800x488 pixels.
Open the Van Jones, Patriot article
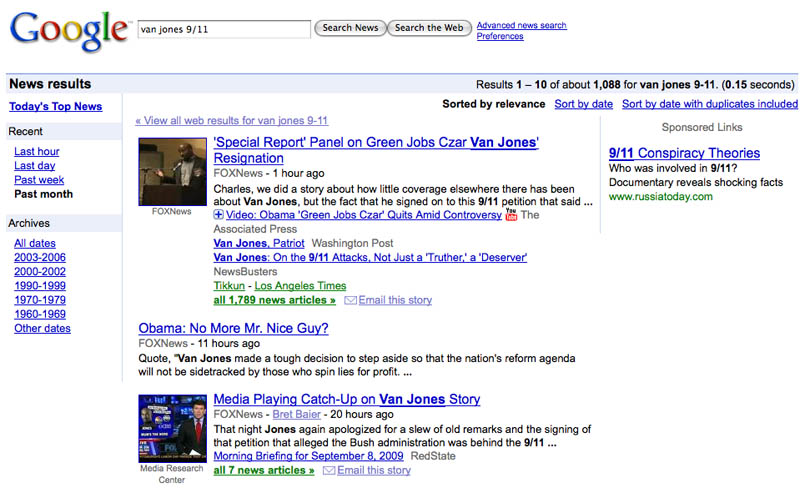pos(259,243)
